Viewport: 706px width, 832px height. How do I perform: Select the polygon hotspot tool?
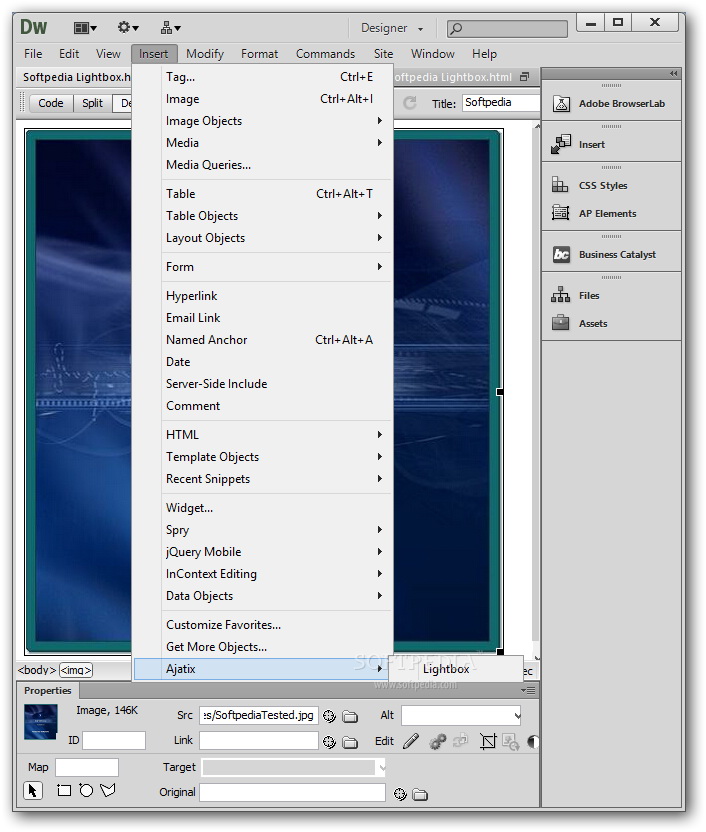pos(108,791)
